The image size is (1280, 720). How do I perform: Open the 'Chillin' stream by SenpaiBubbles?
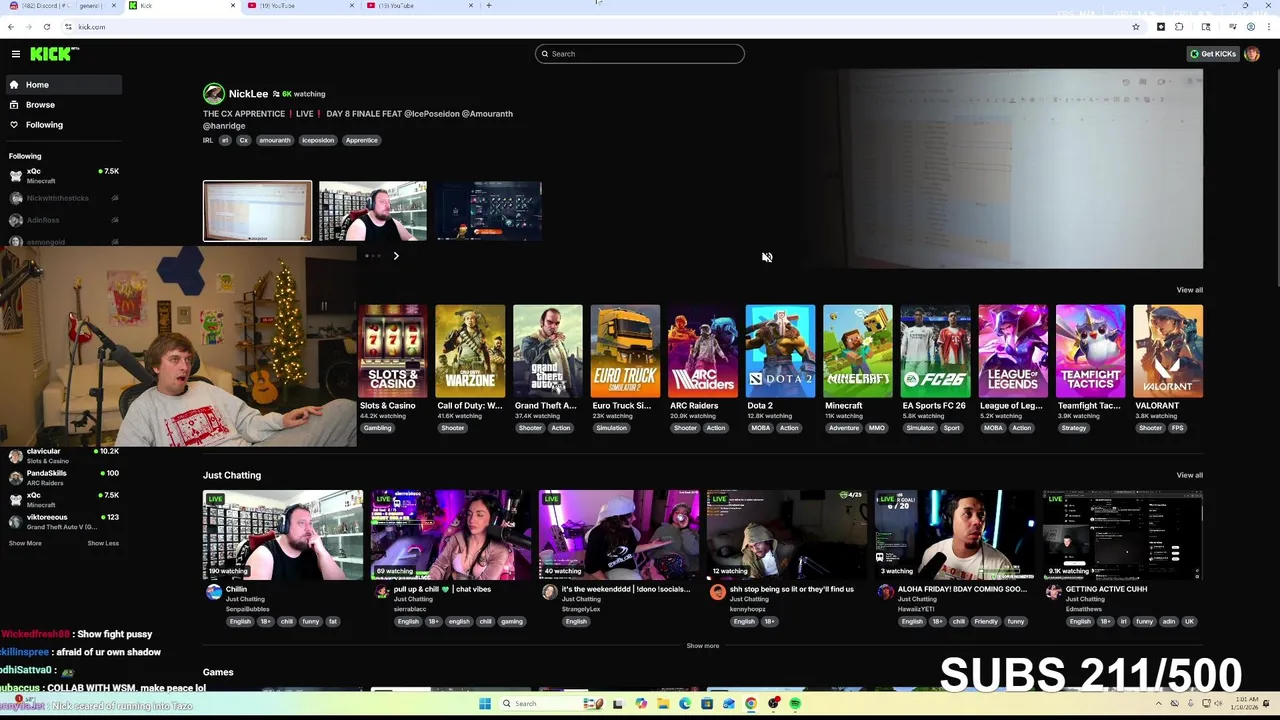(283, 535)
